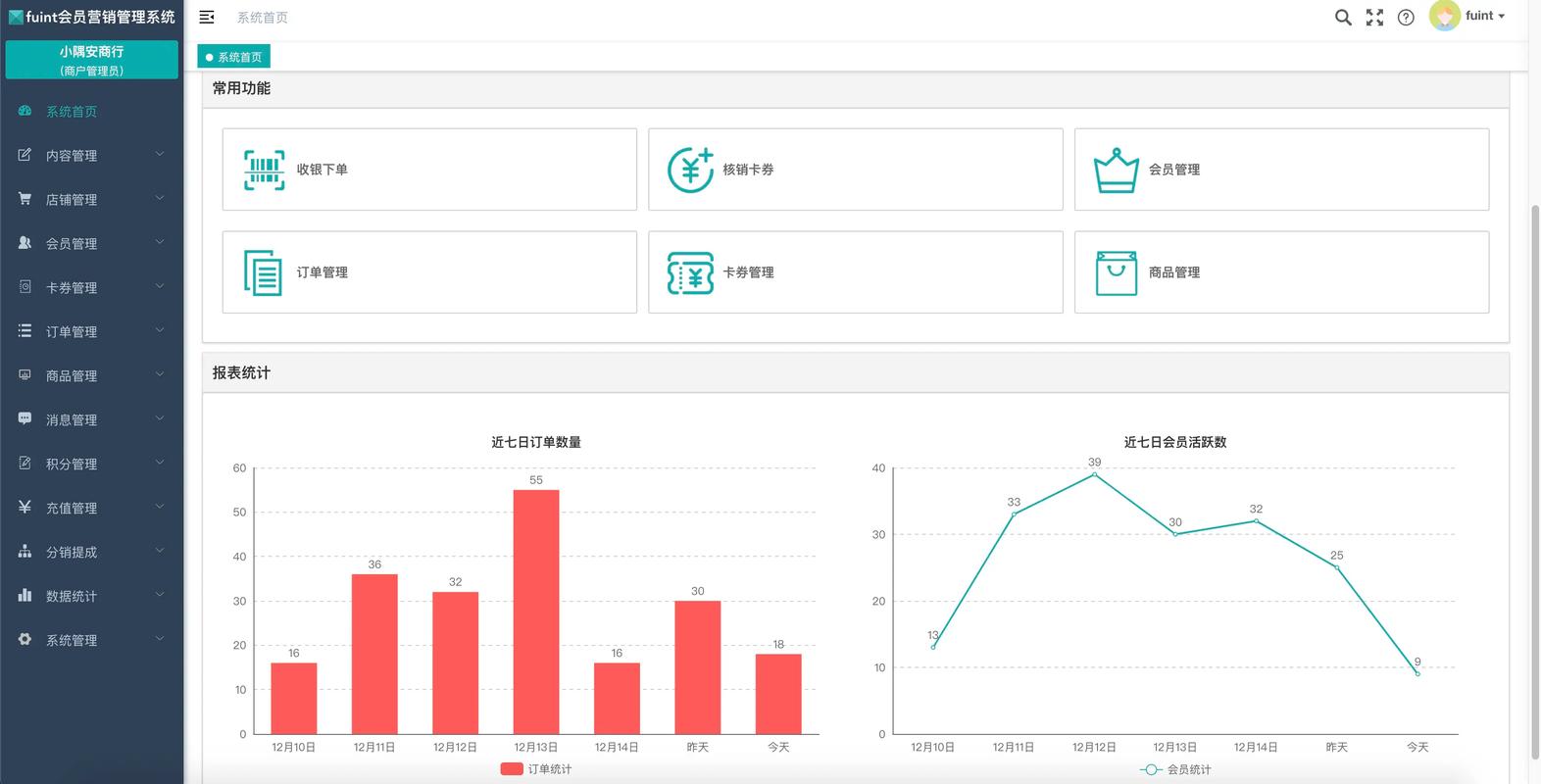The height and width of the screenshot is (784, 1541).
Task: Open the 系统管理 sidebar menu
Action: point(91,640)
